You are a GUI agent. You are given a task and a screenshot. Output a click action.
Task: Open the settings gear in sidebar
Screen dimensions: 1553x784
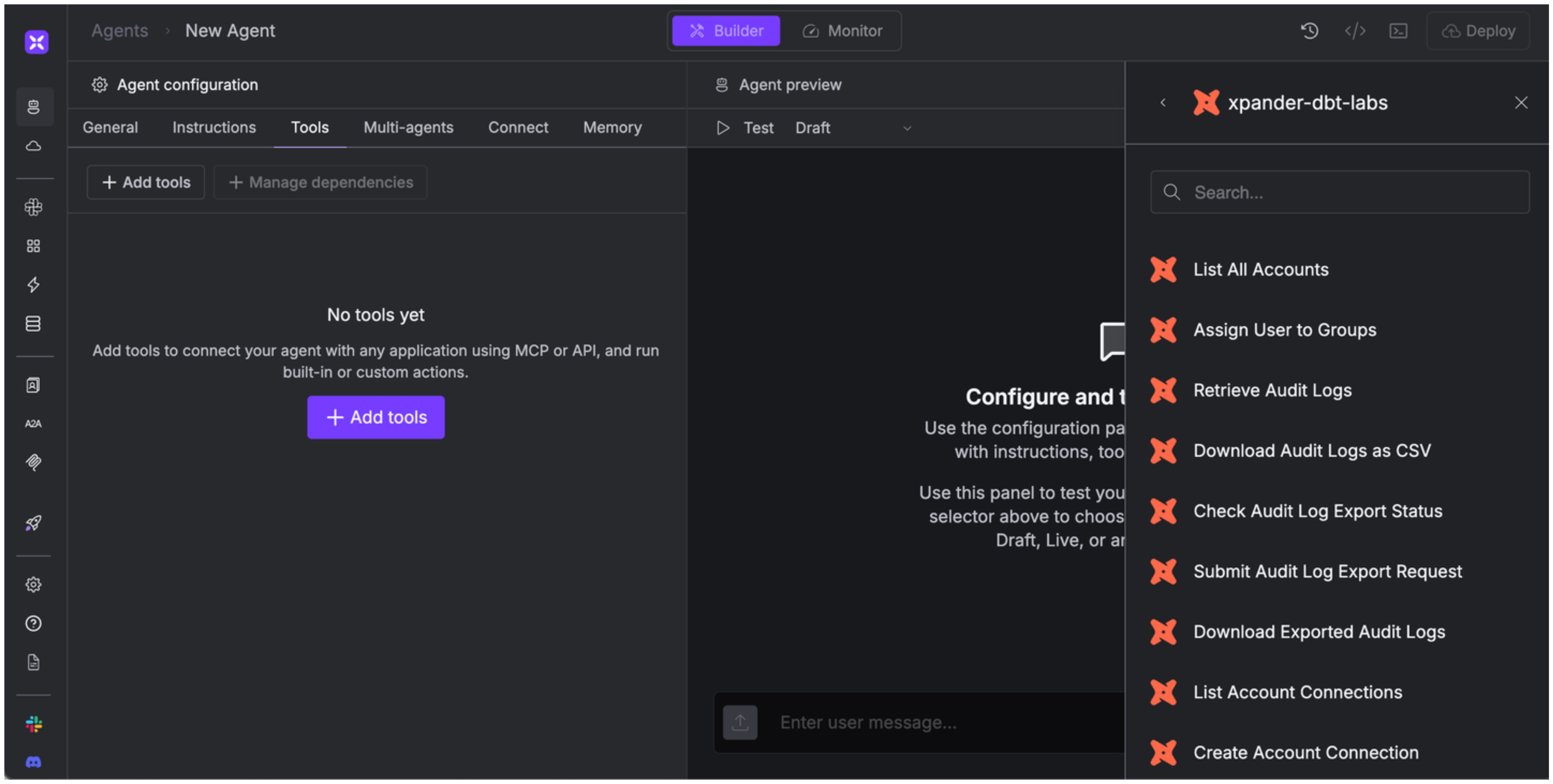(34, 585)
